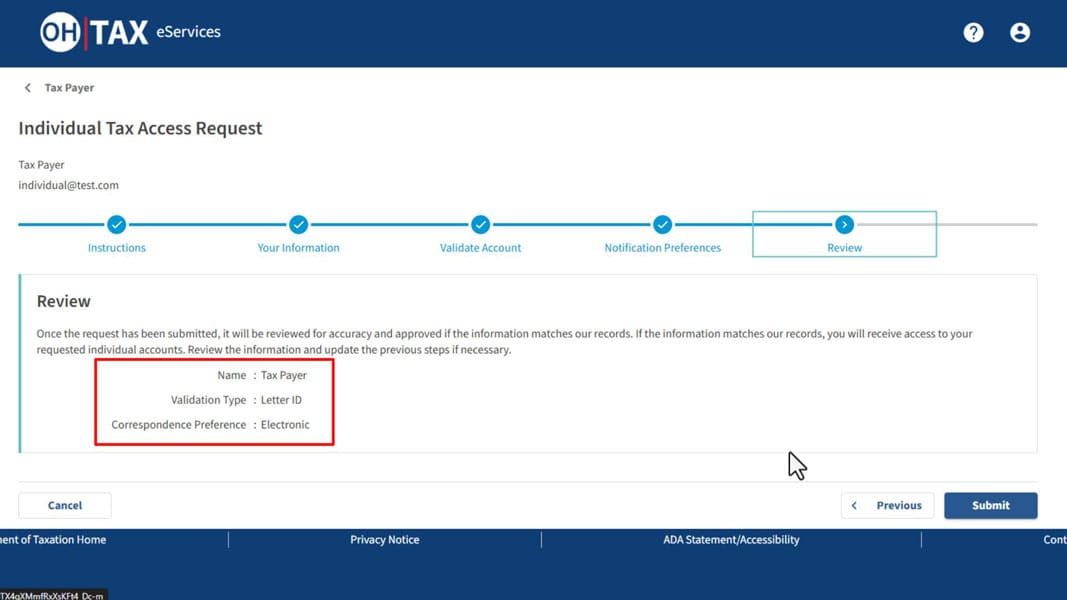Click the OH TAX eServices logo
The width and height of the screenshot is (1067, 600).
pos(130,32)
